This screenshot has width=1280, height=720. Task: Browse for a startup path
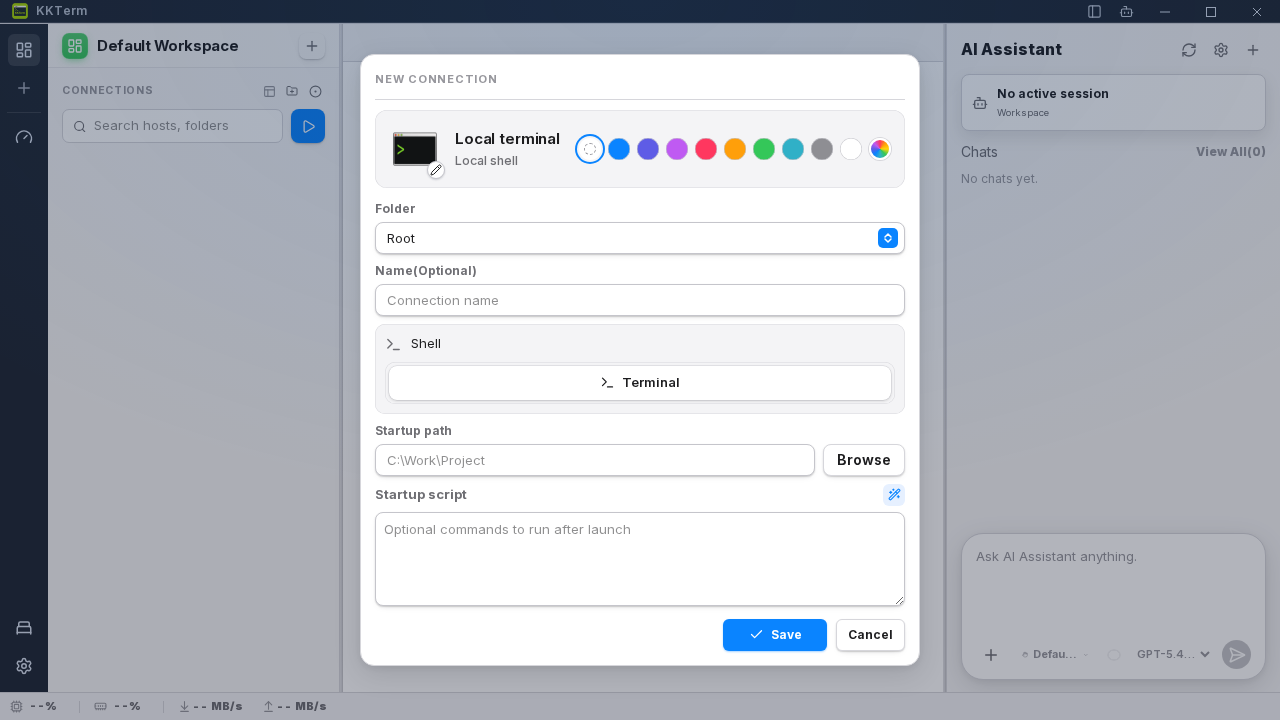(x=864, y=460)
